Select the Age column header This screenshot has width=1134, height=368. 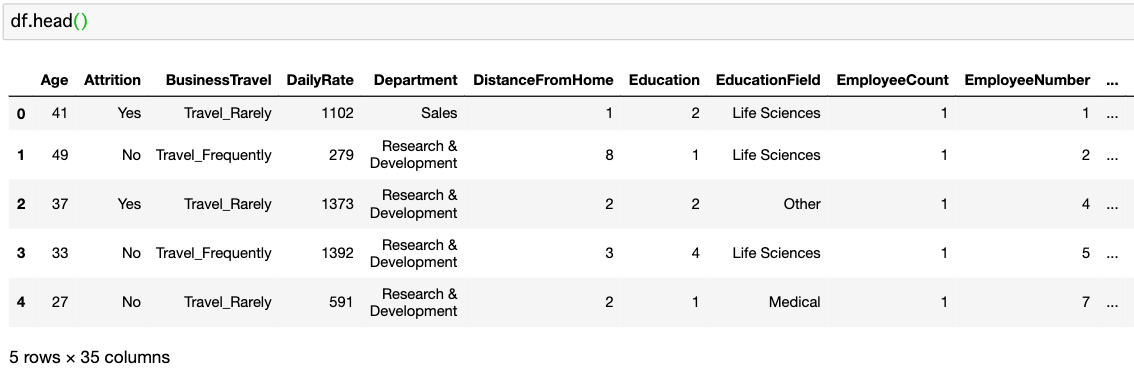[54, 80]
